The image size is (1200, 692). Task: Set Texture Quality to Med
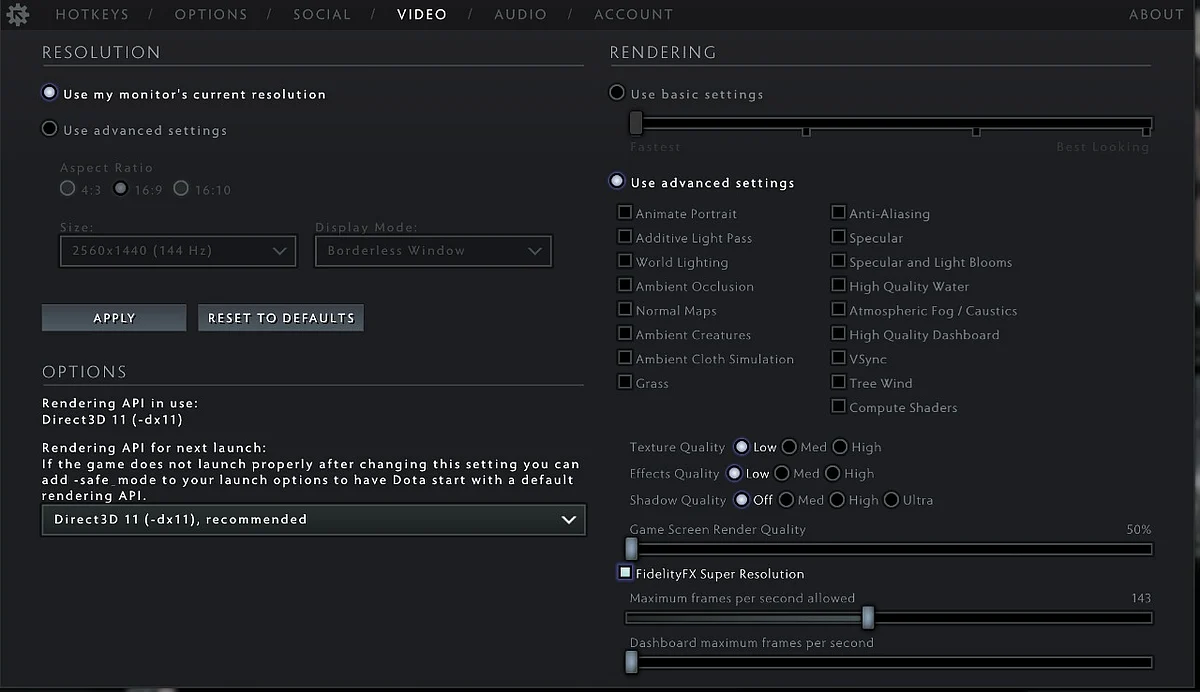click(x=789, y=447)
